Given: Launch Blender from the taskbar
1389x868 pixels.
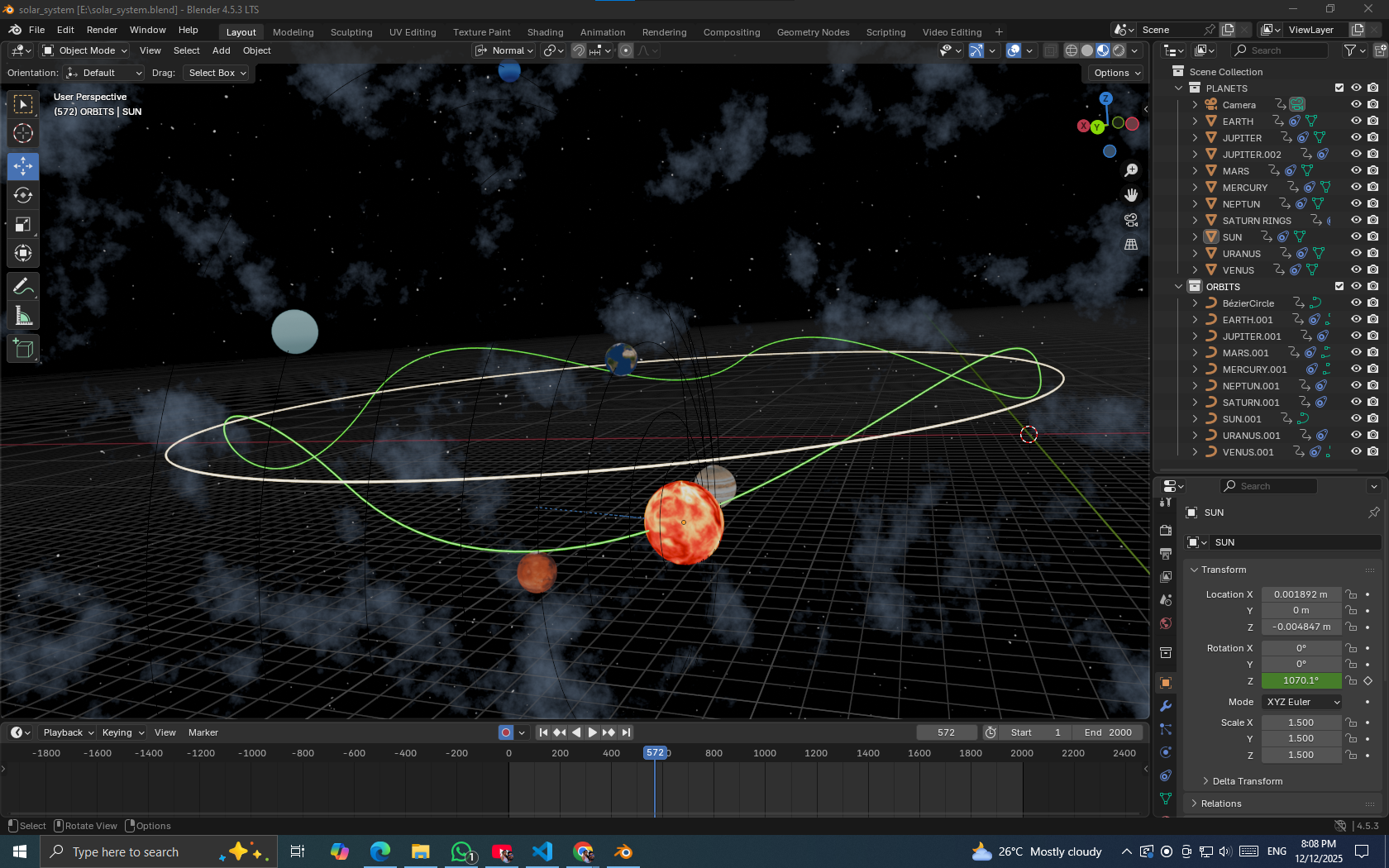Looking at the screenshot, I should pos(623,851).
